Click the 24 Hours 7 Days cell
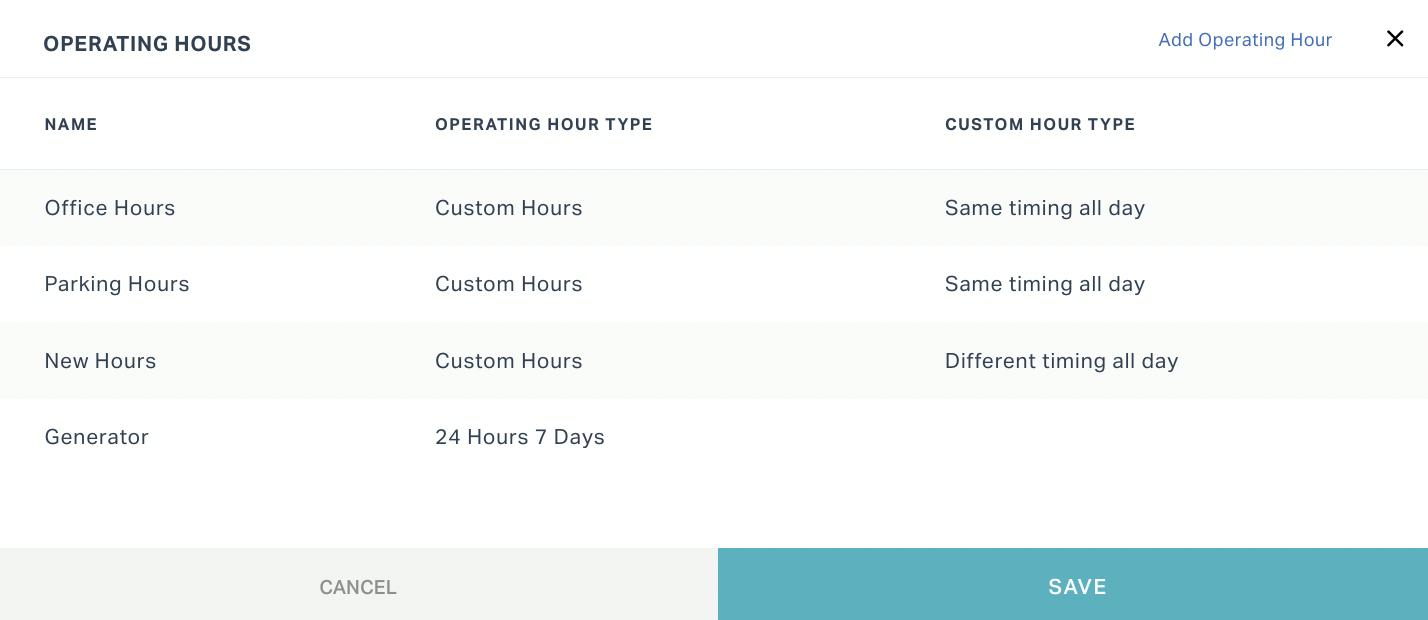 click(x=519, y=437)
